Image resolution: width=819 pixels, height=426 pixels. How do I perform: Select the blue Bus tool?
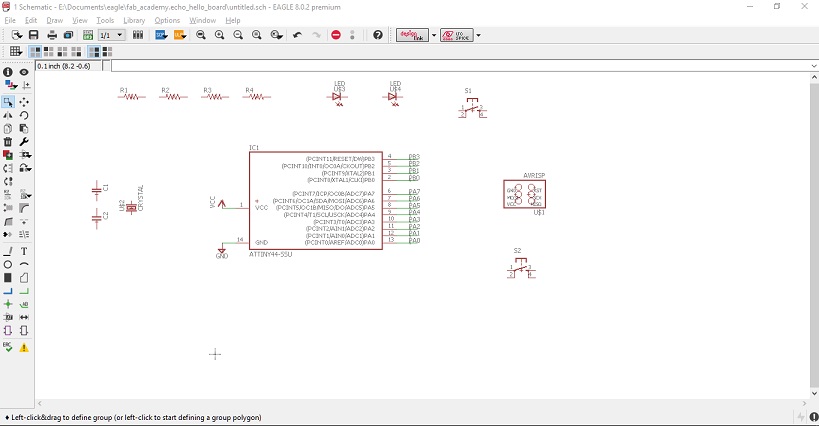[x=8, y=291]
